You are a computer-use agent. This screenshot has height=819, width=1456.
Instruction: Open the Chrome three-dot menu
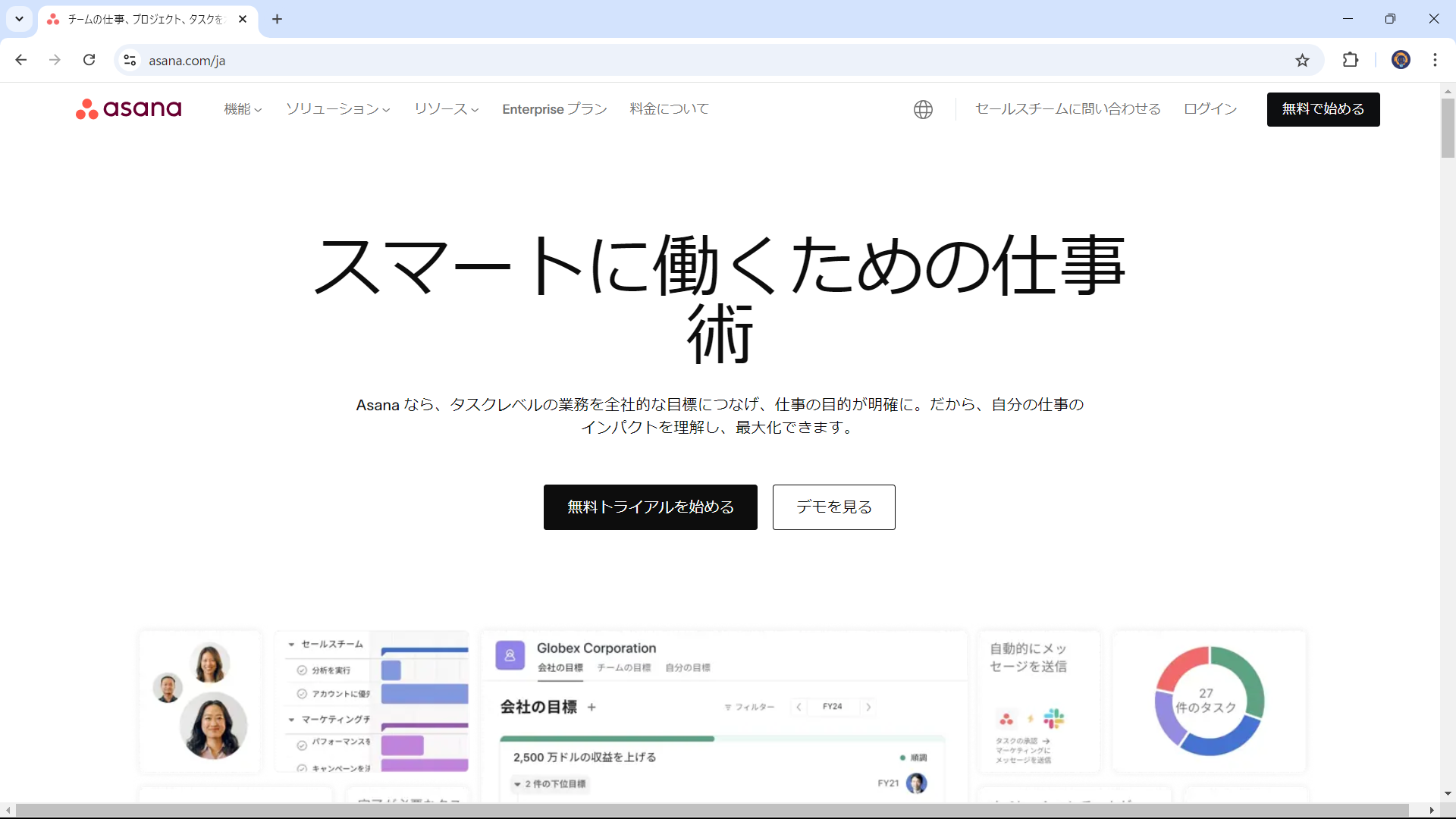click(x=1435, y=60)
